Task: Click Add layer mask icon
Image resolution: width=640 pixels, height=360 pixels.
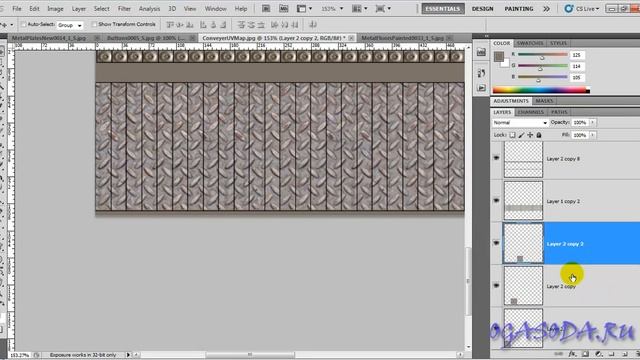Action: (585, 354)
